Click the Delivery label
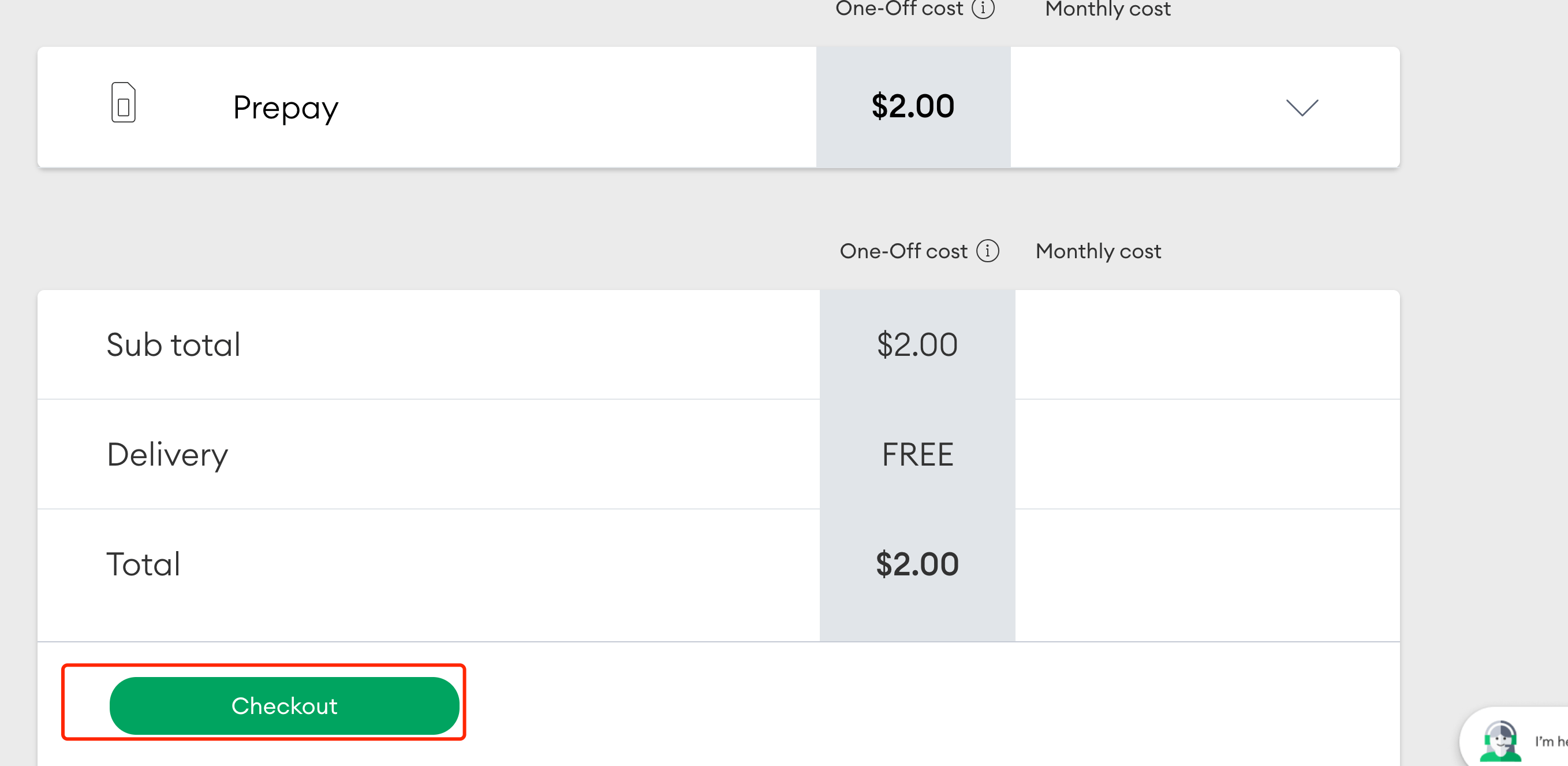 pyautogui.click(x=167, y=454)
